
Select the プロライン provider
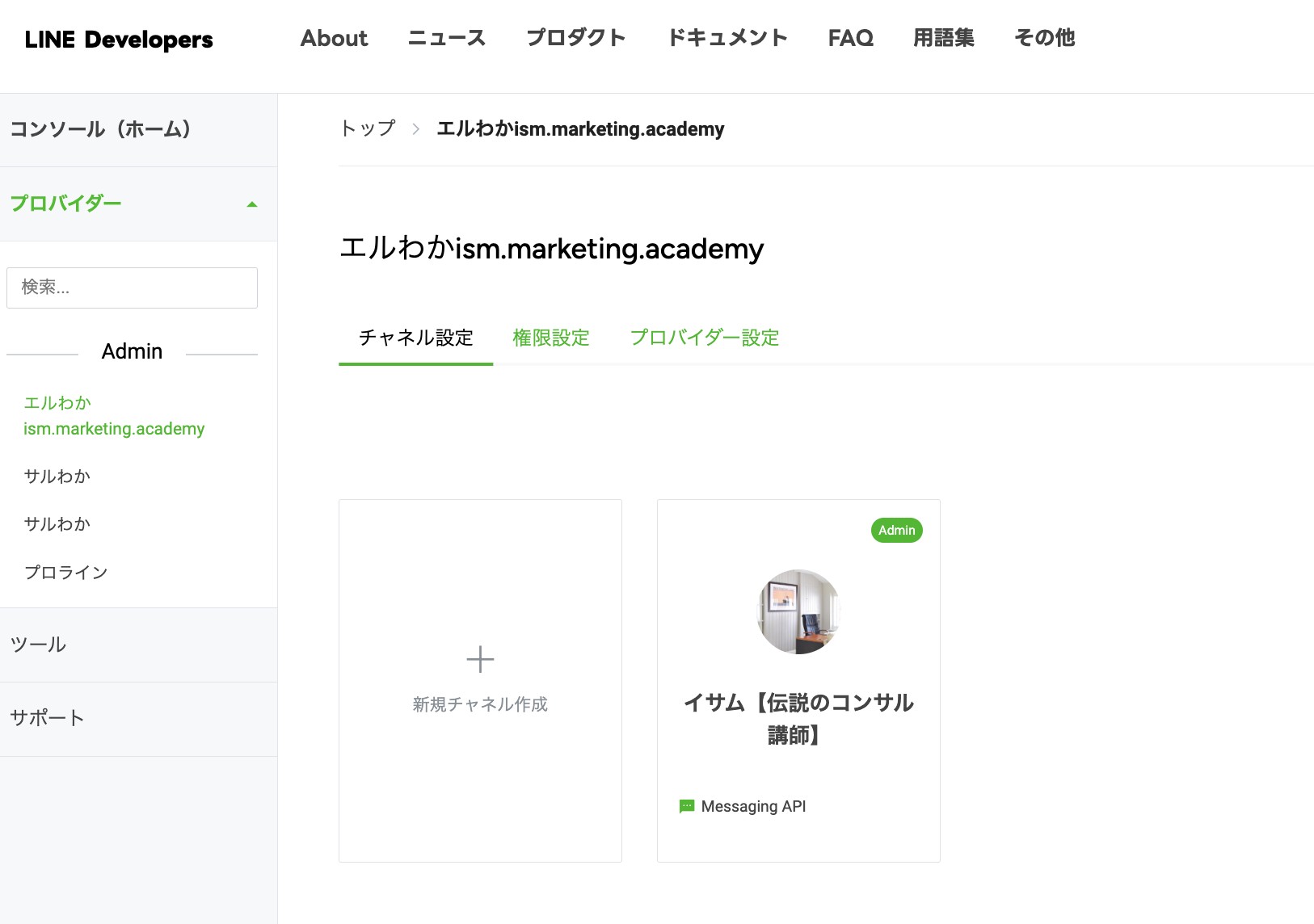click(x=65, y=573)
